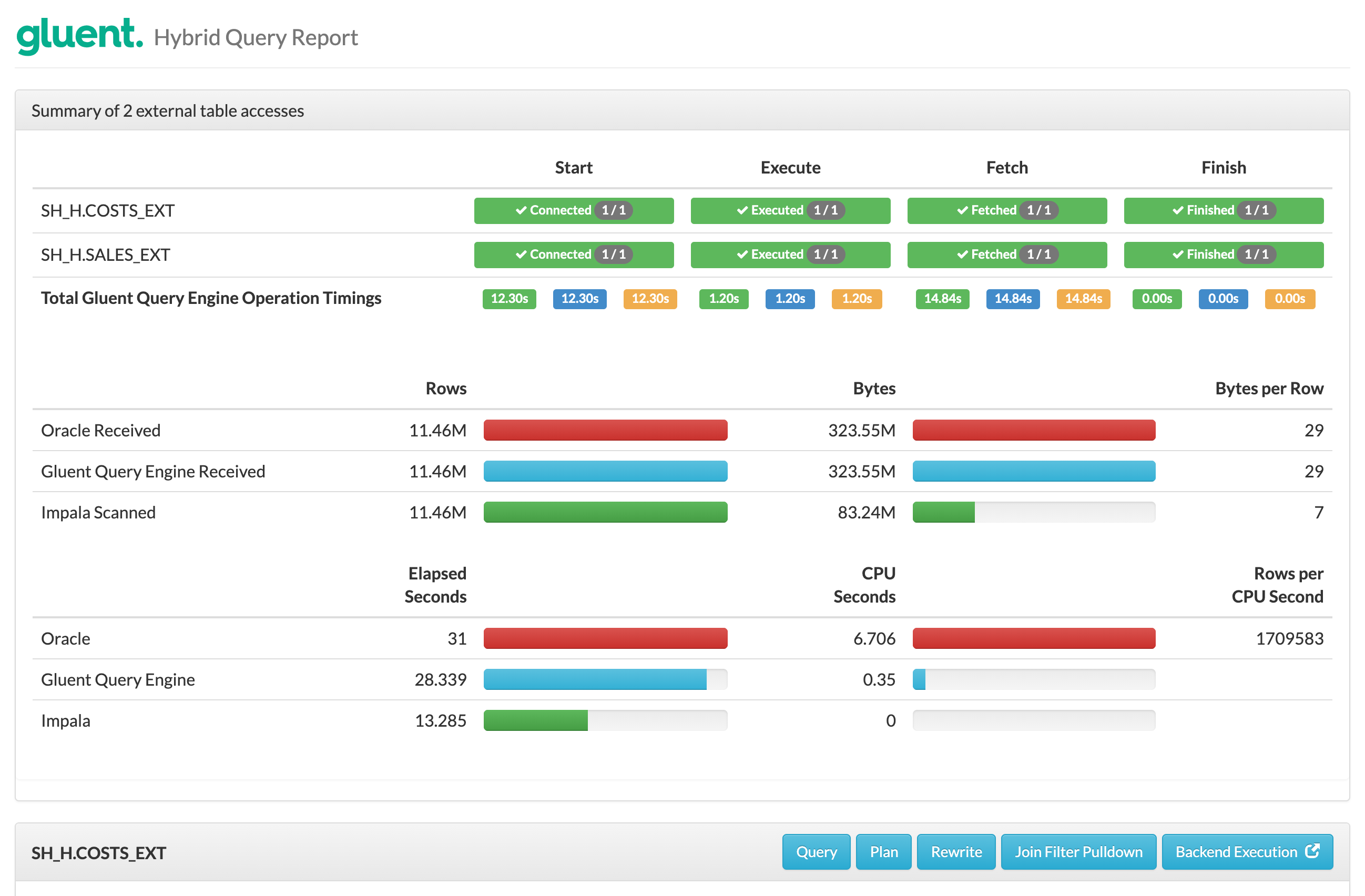Viewport: 1365px width, 896px height.
Task: Click the SH_H.COSTS_EXT summary row name
Action: click(108, 211)
